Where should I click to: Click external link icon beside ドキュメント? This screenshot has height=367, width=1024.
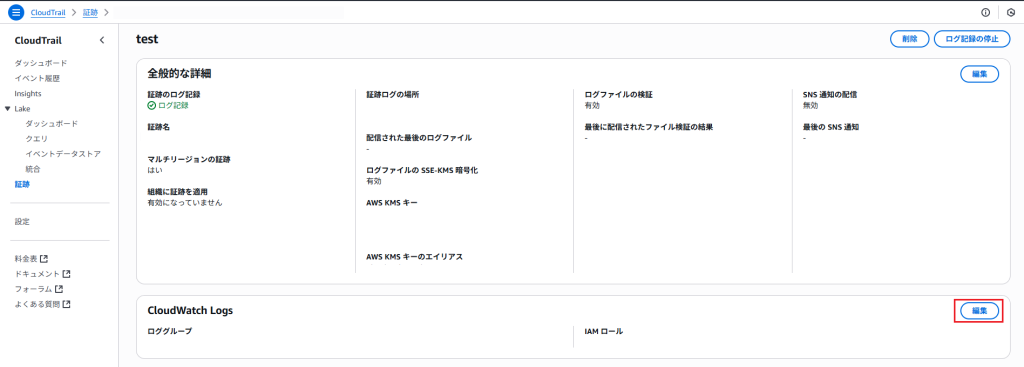tap(66, 274)
